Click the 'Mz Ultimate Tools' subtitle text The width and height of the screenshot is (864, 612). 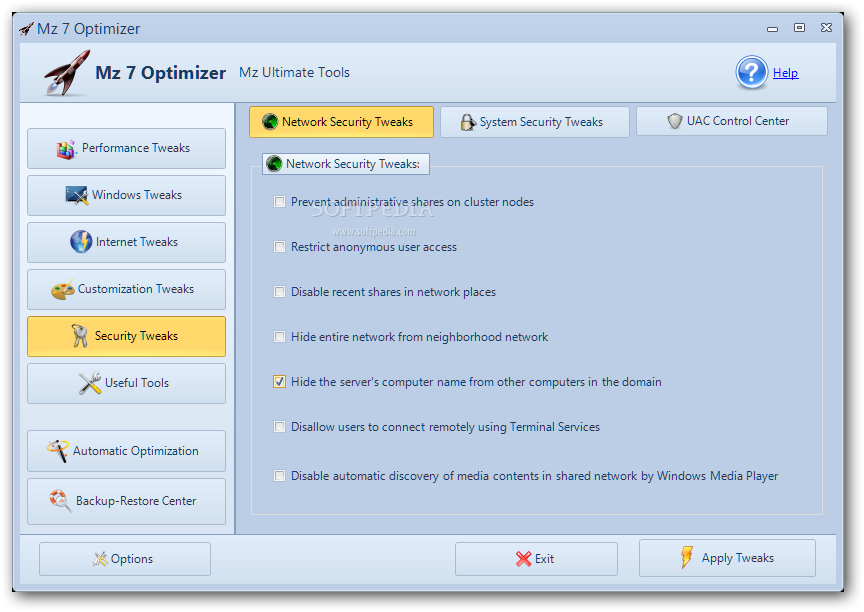(x=294, y=72)
